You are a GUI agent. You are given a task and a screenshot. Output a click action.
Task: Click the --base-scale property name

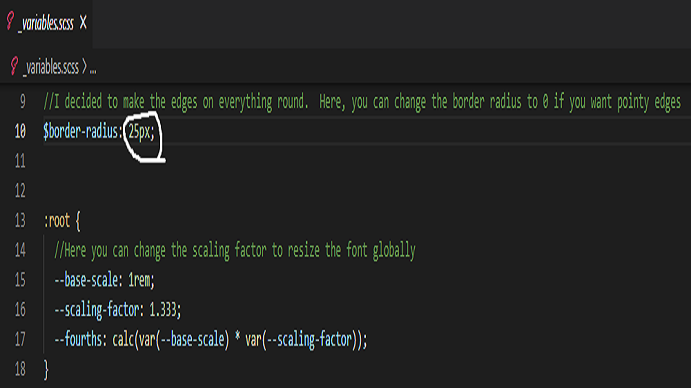pos(86,280)
